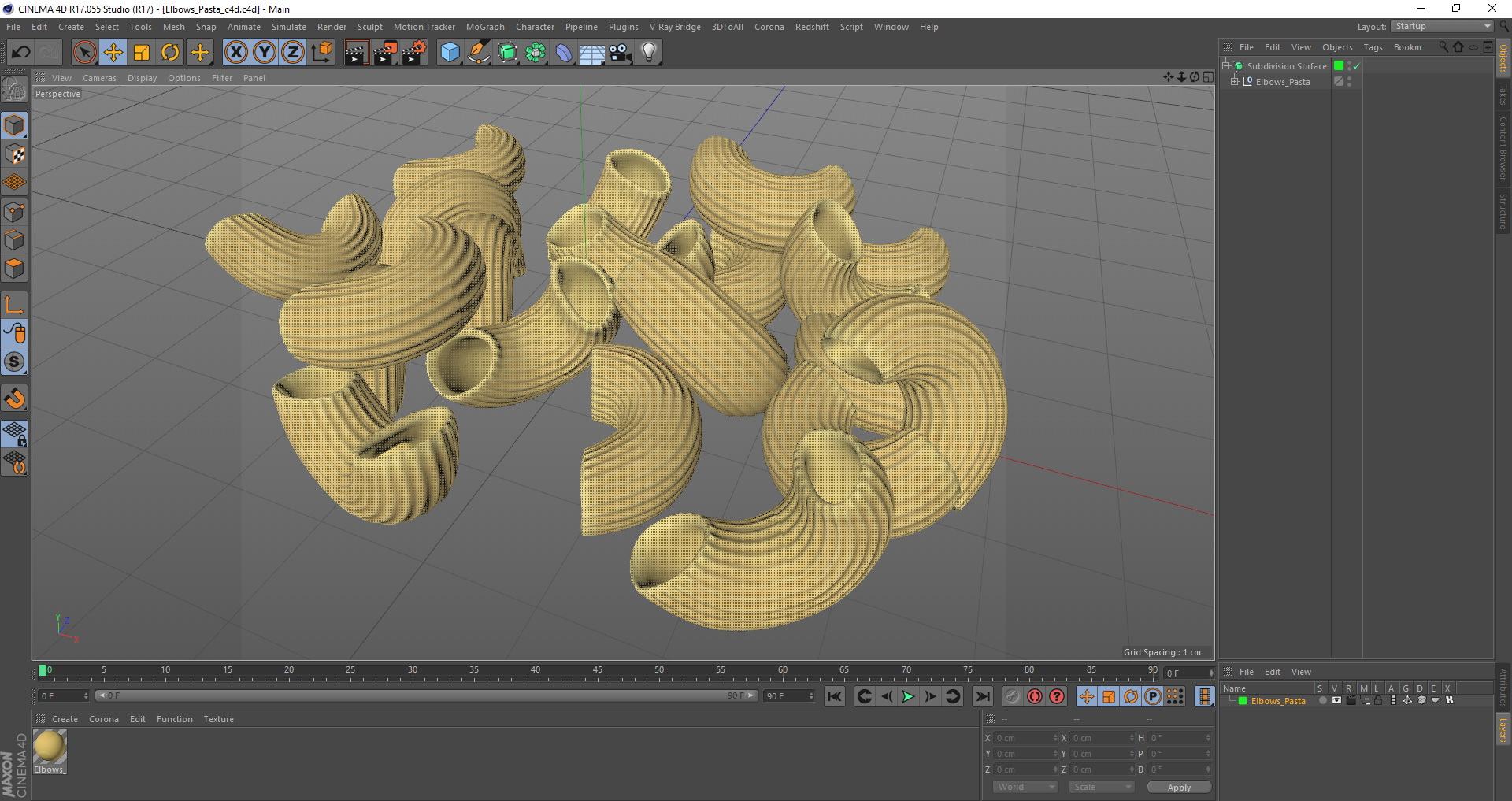This screenshot has width=1512, height=801.
Task: Step to next frame
Action: click(930, 696)
